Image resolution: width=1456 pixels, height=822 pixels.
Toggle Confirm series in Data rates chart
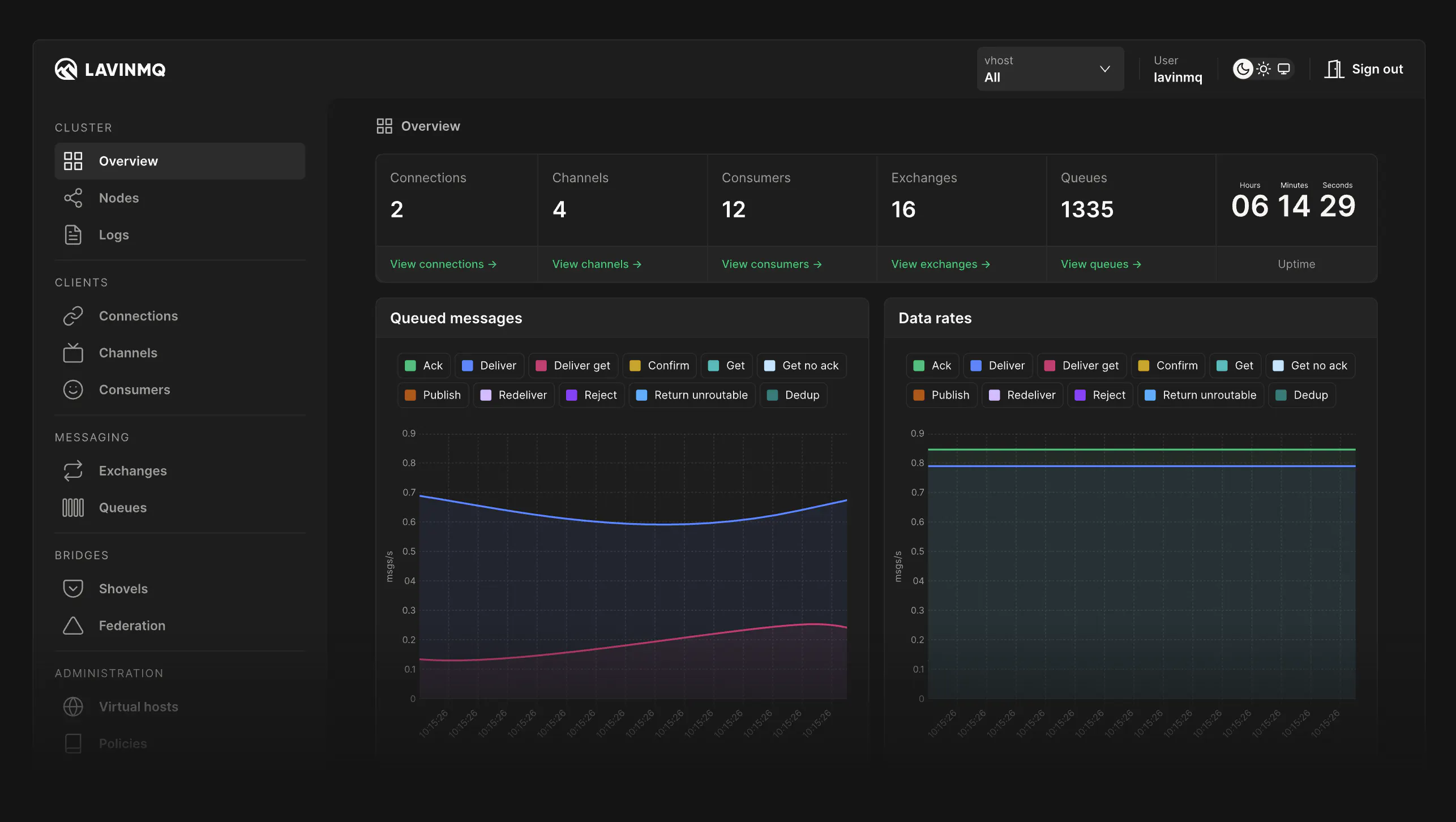point(1168,365)
